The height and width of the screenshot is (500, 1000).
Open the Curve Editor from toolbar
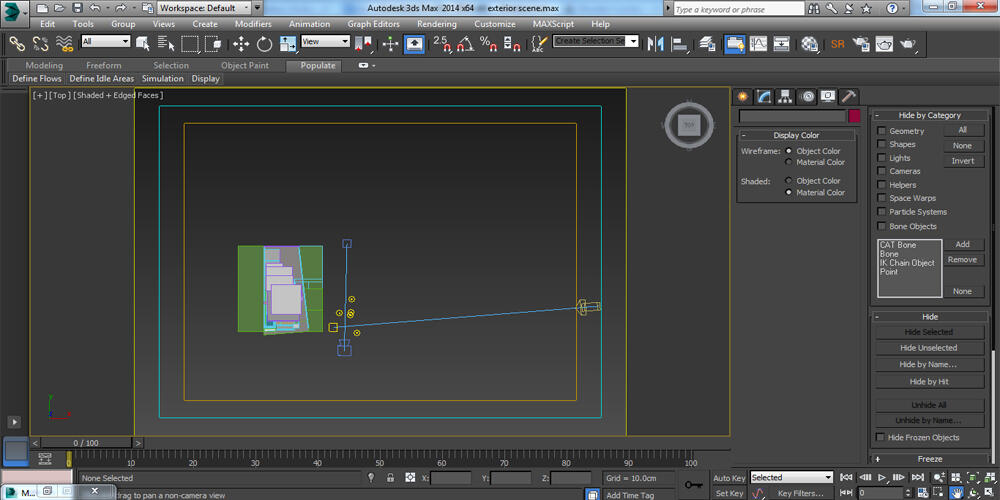click(x=759, y=44)
